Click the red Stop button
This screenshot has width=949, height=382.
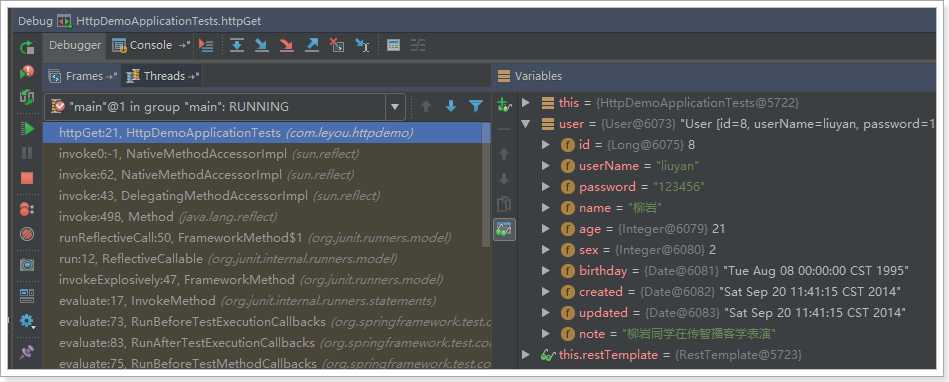tap(27, 178)
